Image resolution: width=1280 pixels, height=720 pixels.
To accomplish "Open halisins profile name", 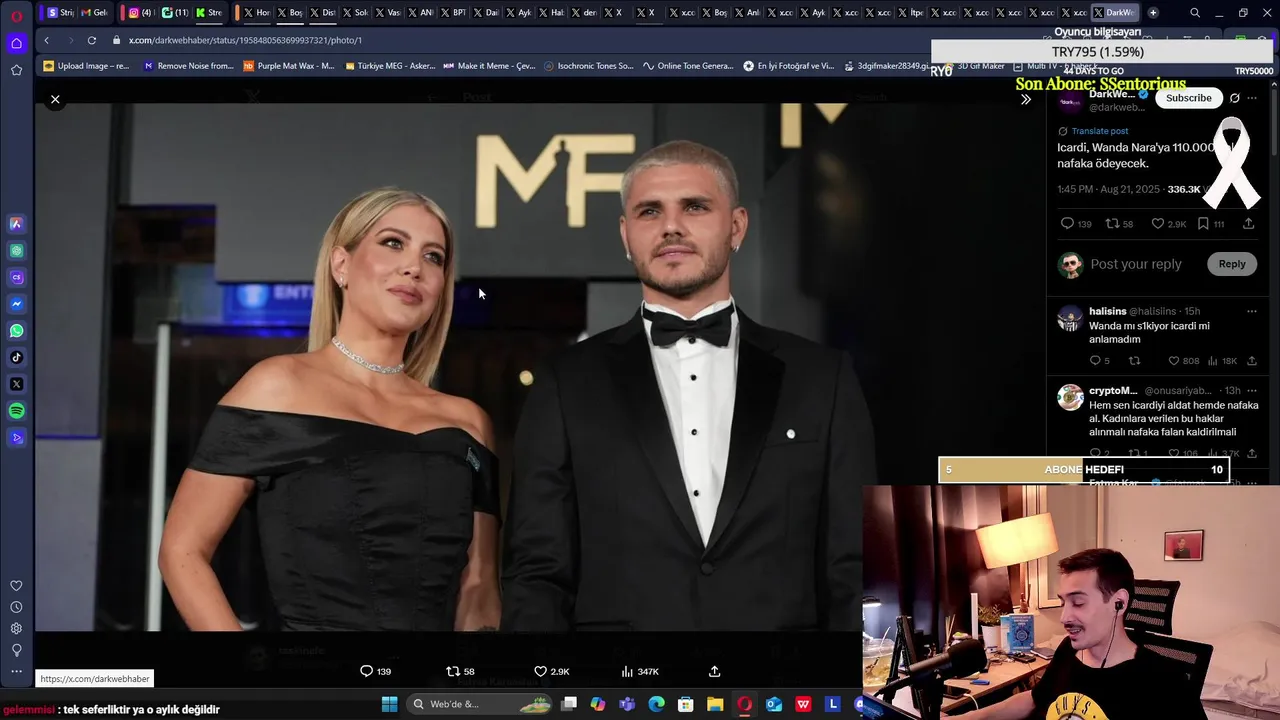I will [1107, 311].
